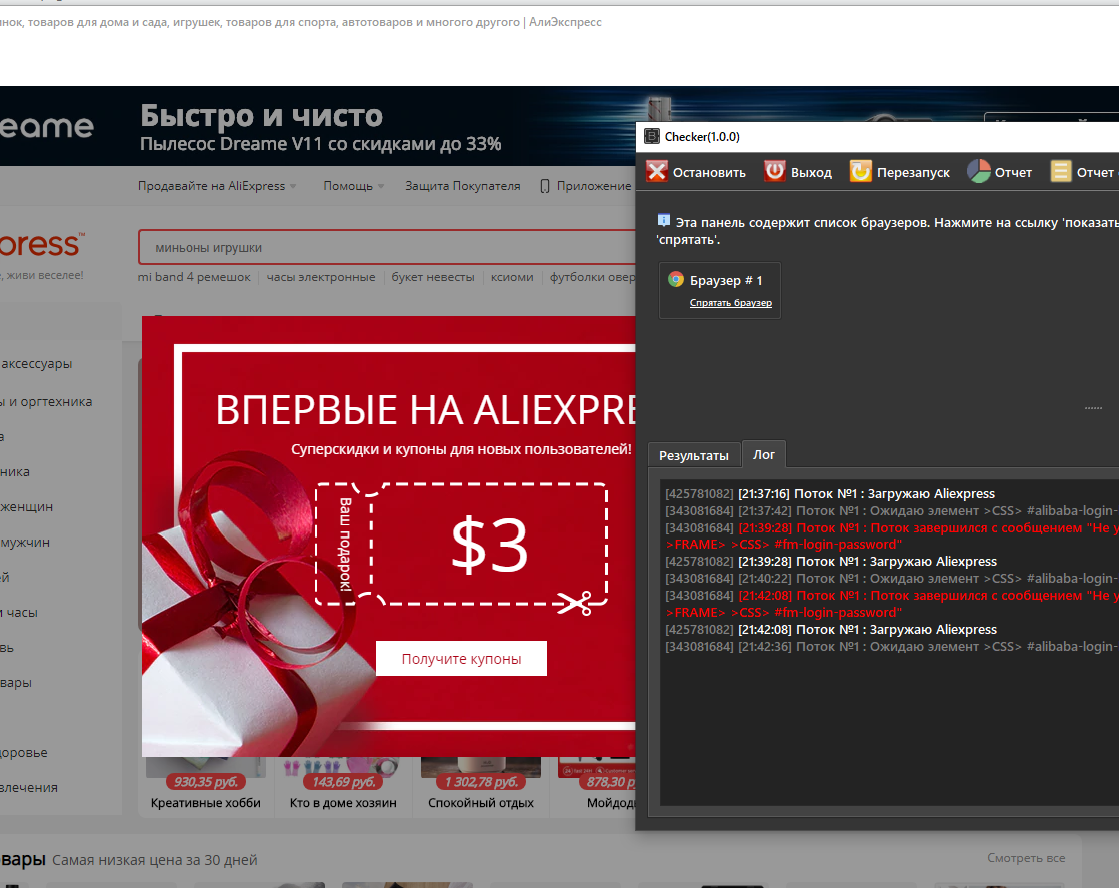Screen dimensions: 1119x888
Task: Click the 143,69 руб. price tag
Action: [343, 782]
